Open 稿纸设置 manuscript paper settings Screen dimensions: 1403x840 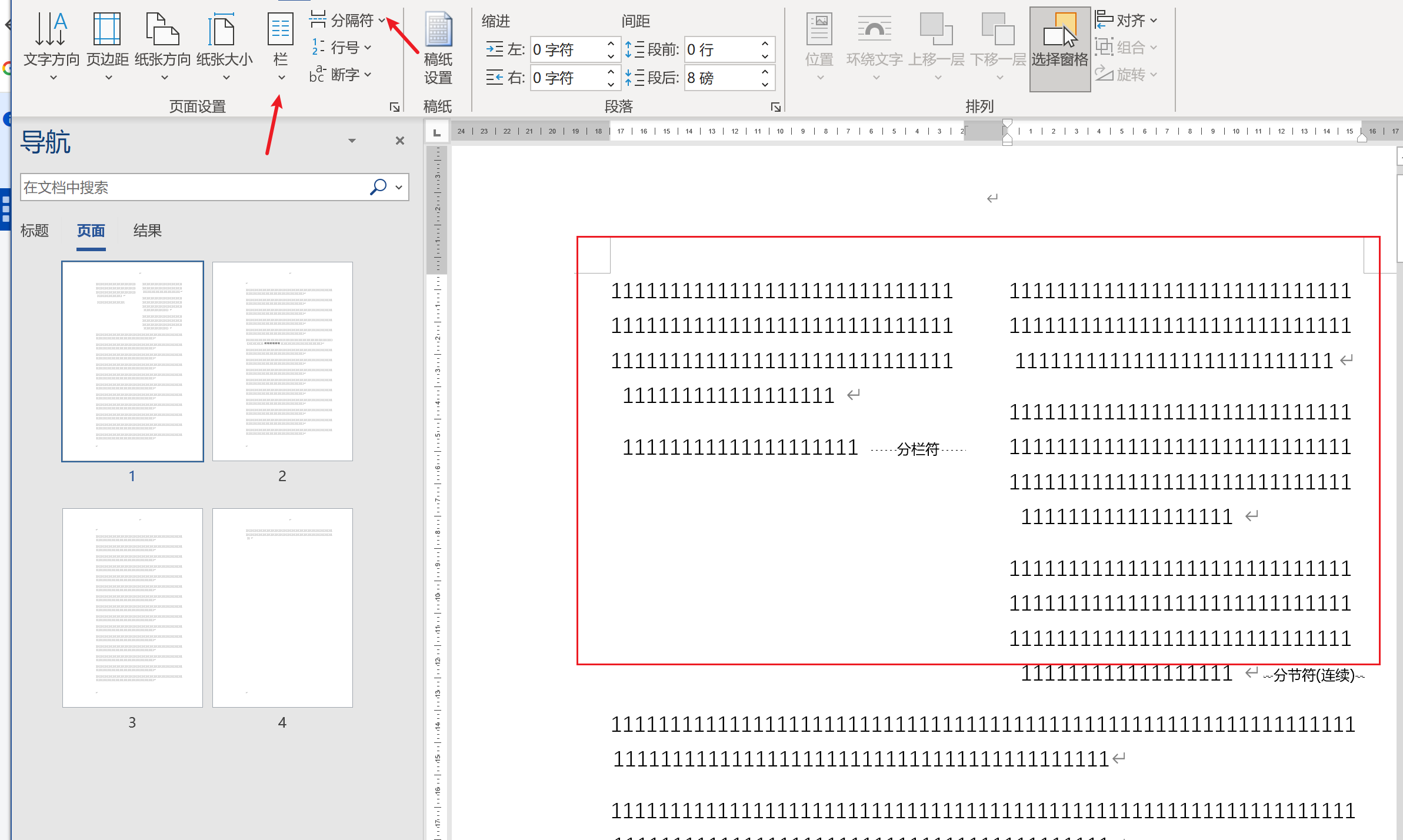(438, 48)
